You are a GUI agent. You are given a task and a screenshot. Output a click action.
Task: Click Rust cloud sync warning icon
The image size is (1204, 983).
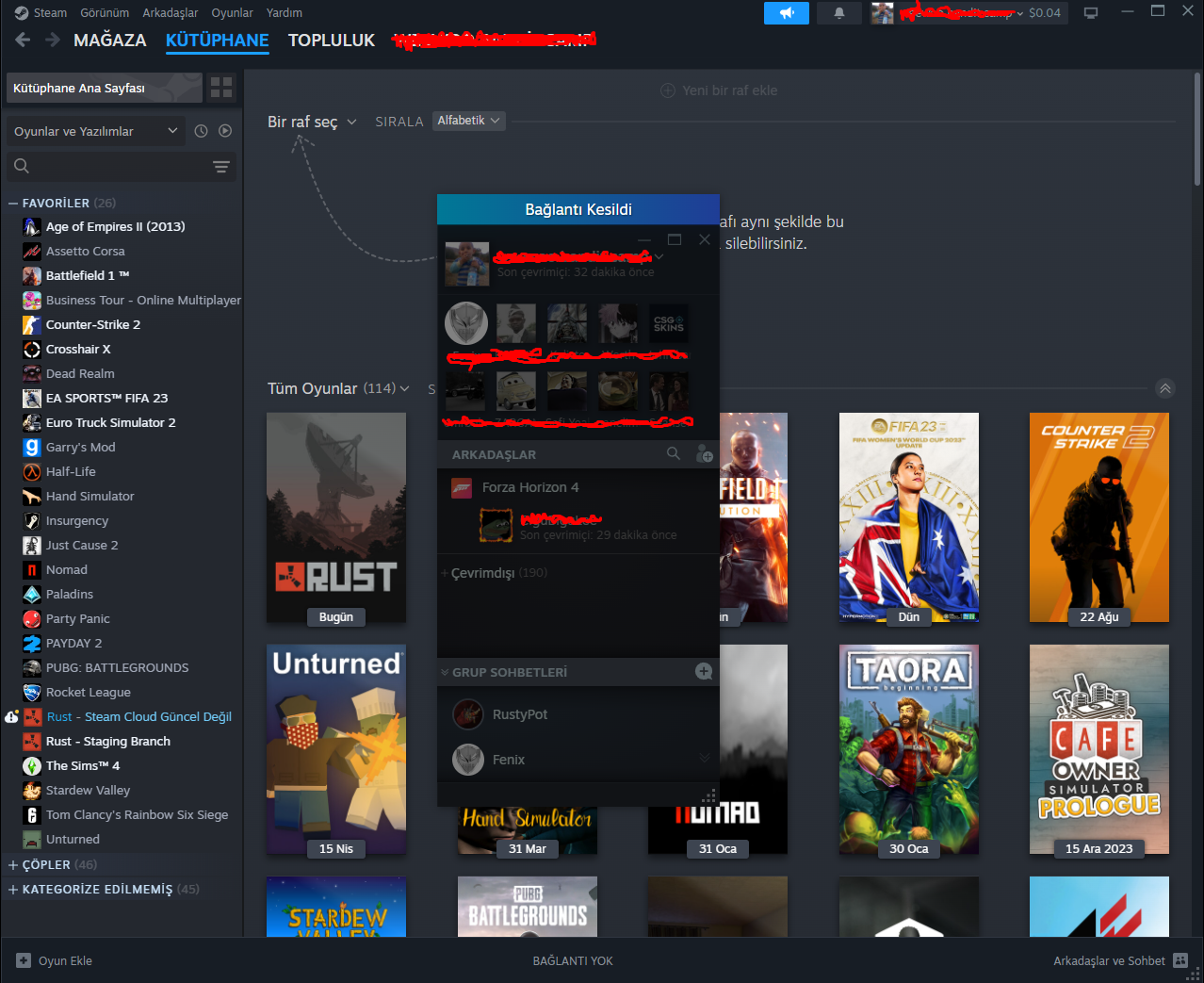pyautogui.click(x=11, y=716)
